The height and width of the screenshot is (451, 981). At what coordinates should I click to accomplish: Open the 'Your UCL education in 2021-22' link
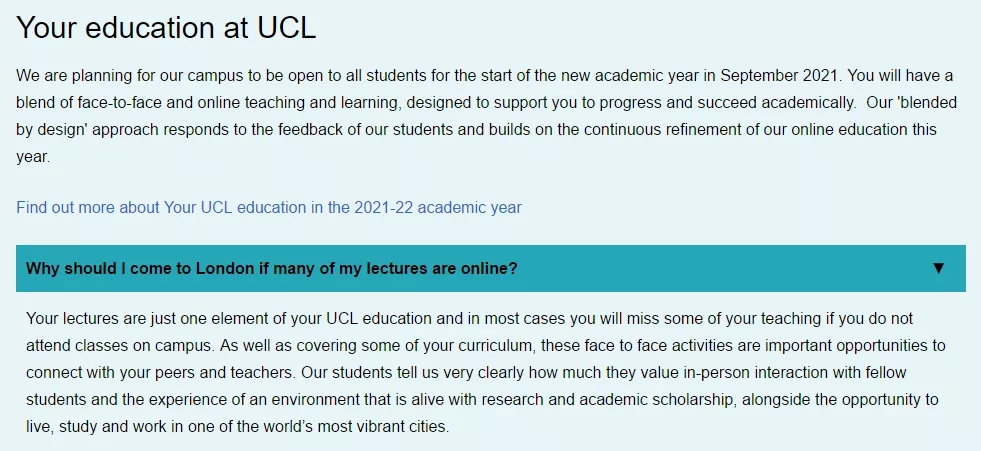click(x=268, y=207)
